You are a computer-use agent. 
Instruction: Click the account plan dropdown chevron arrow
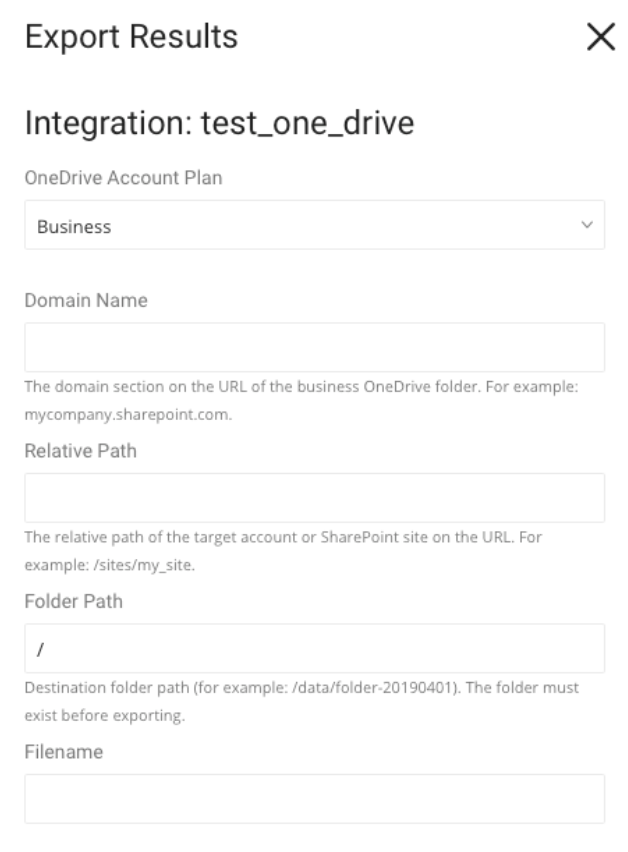(x=586, y=226)
